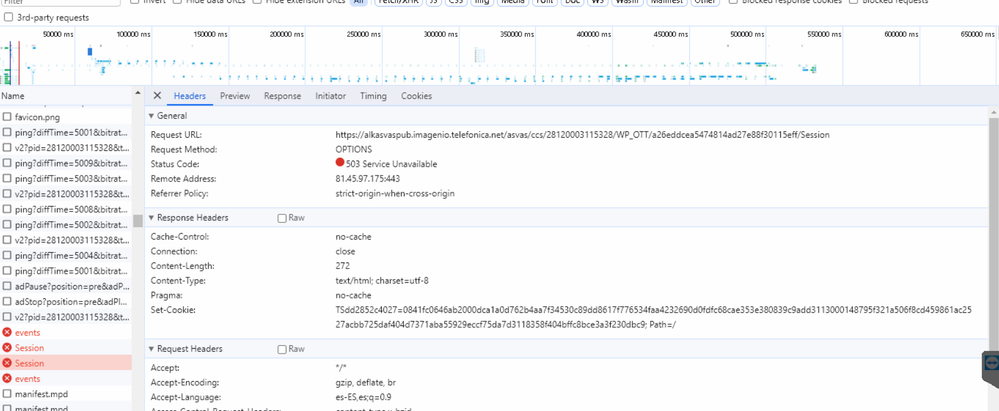This screenshot has width=999, height=411.
Task: Open the Initiator tab
Action: coord(330,96)
